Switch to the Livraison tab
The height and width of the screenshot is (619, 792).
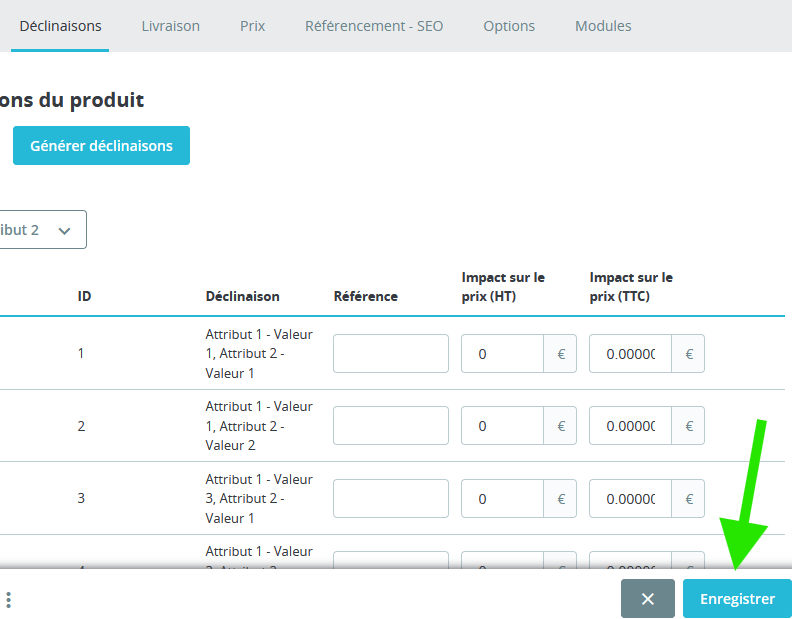170,26
